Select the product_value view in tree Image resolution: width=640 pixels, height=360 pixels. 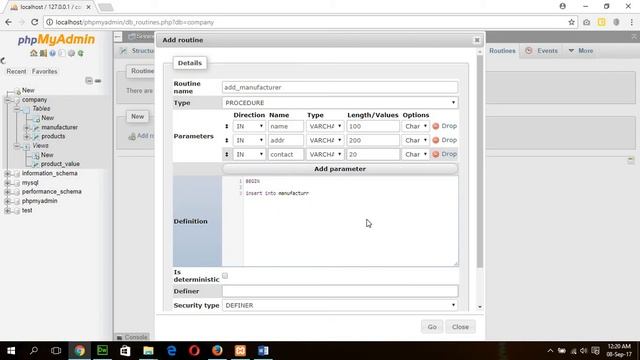tap(60, 164)
